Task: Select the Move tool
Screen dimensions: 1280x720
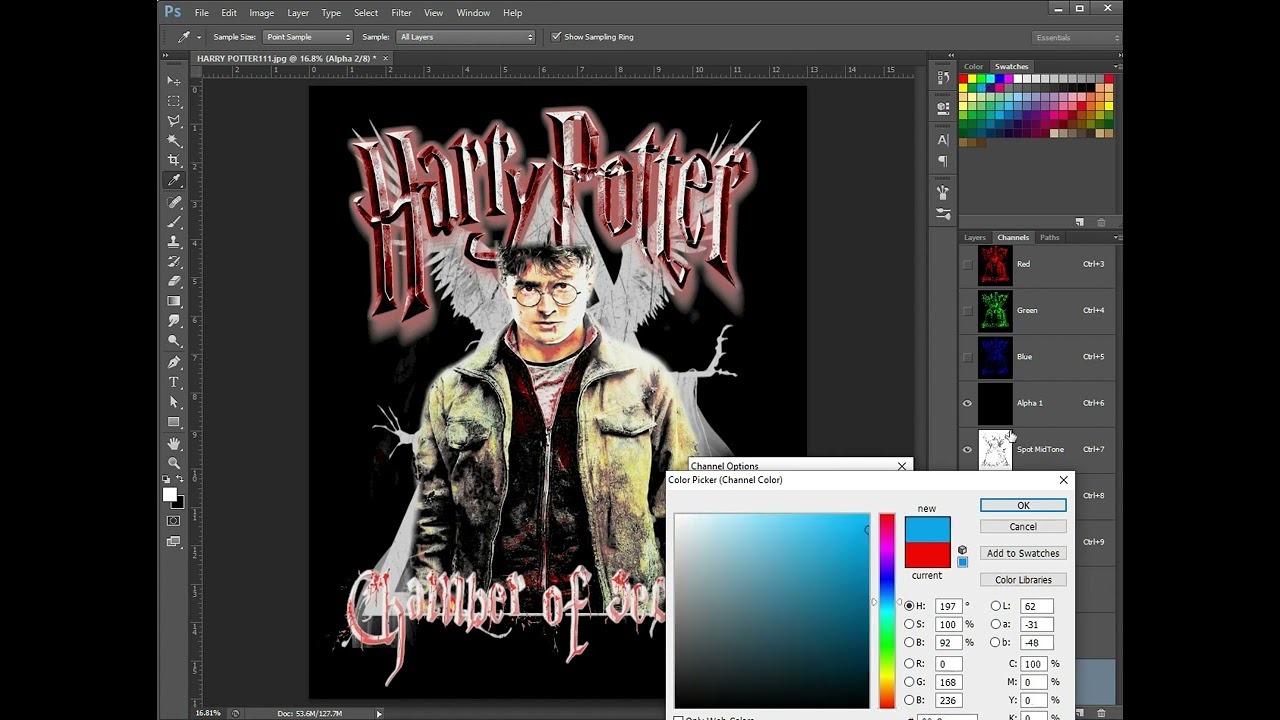Action: click(174, 81)
